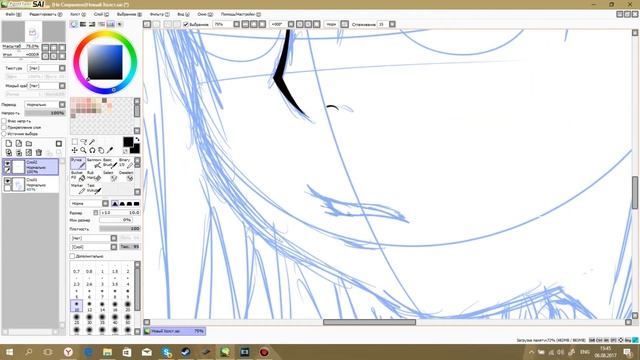This screenshot has height=360, width=640.
Task: Click the canvas vertical scrollbar thumb
Action: click(635, 193)
